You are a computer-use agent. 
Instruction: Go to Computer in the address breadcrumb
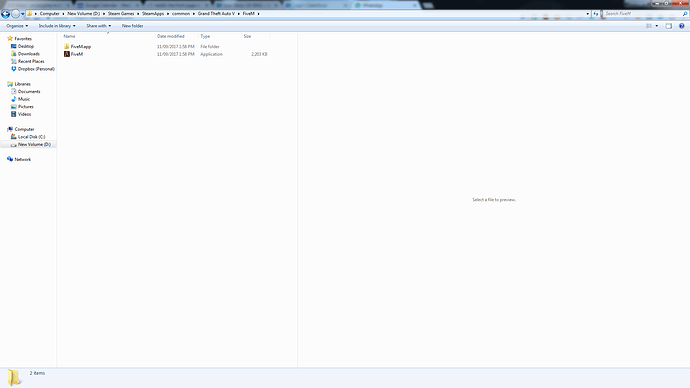pos(49,14)
